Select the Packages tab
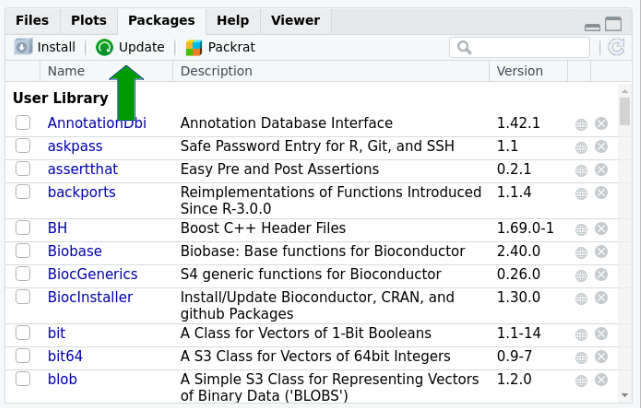 (x=161, y=20)
